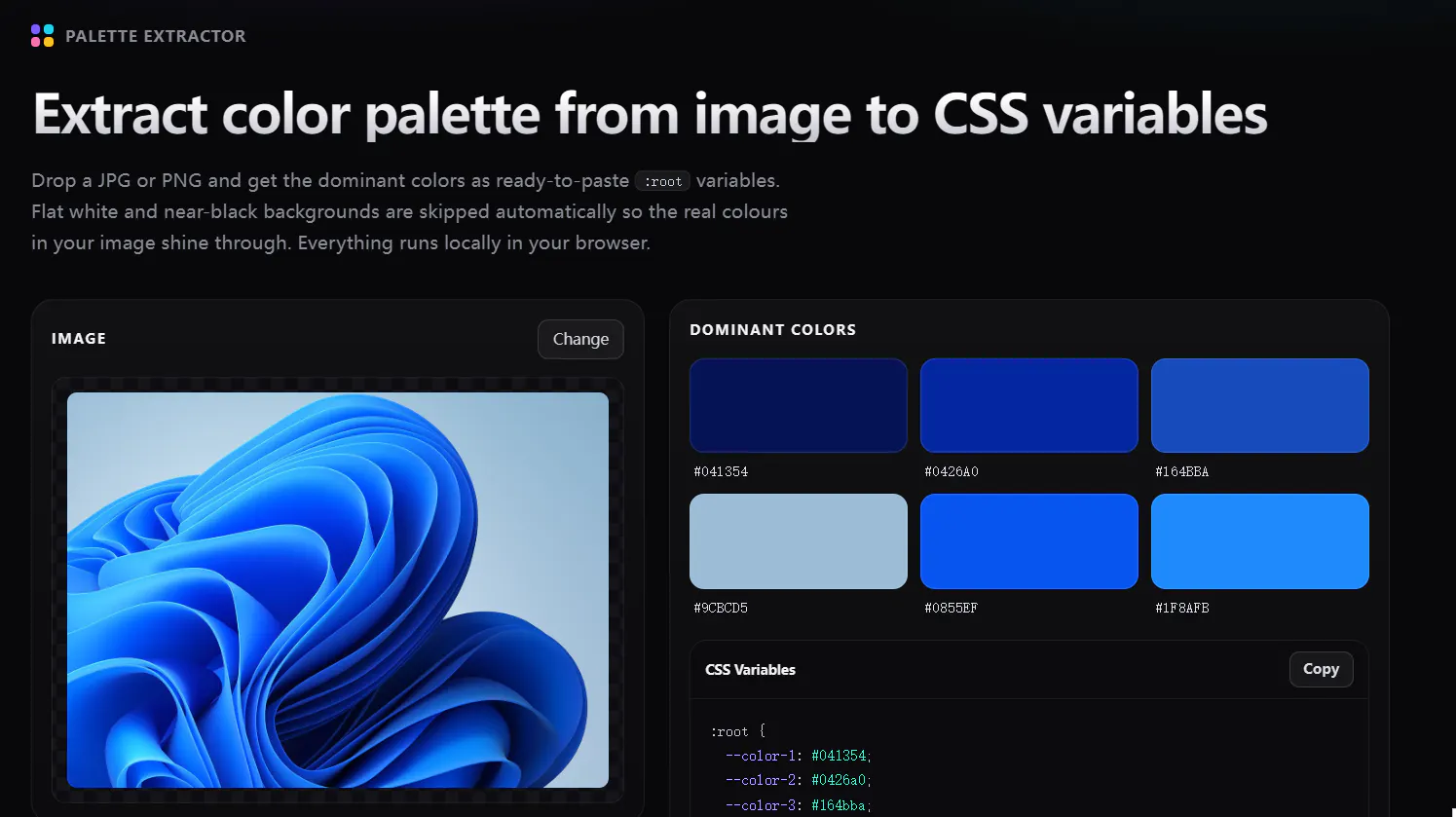Click the DOMINANT COLORS heading

coord(773,330)
